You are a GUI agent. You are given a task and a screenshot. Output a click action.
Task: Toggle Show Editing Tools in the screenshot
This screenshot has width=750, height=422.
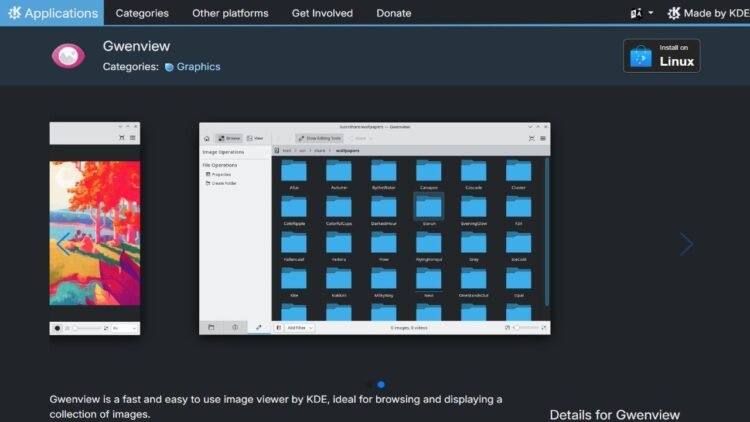(x=319, y=138)
